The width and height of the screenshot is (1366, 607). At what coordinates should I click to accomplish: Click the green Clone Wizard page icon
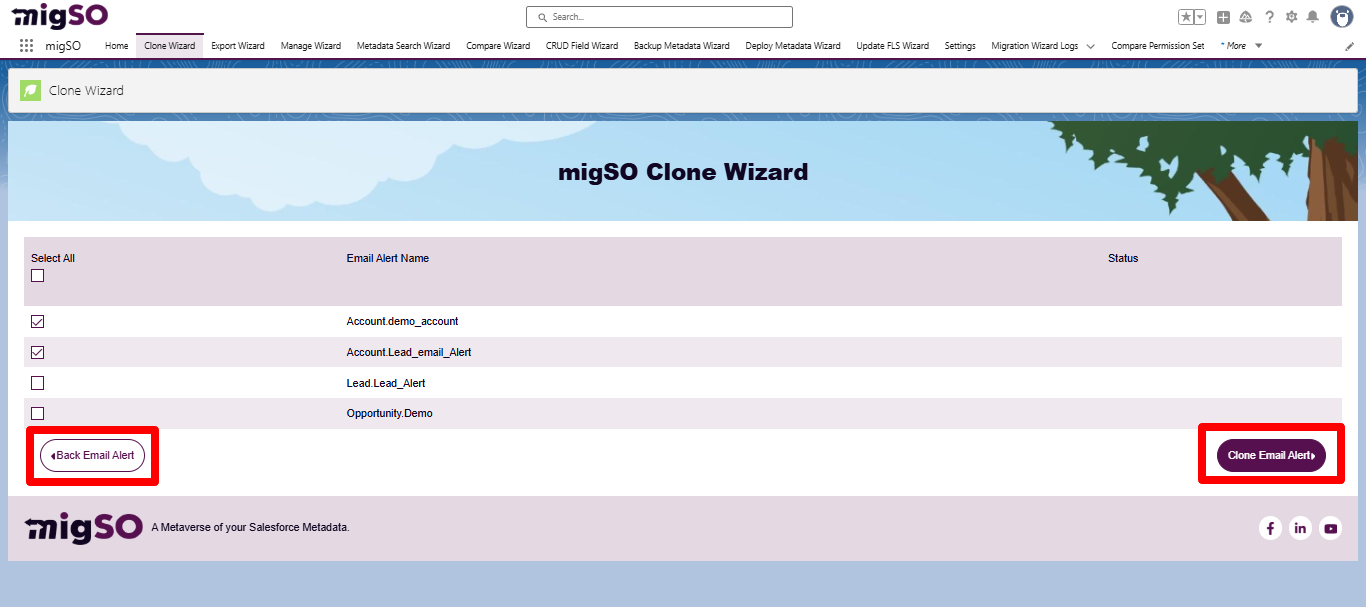click(x=31, y=90)
